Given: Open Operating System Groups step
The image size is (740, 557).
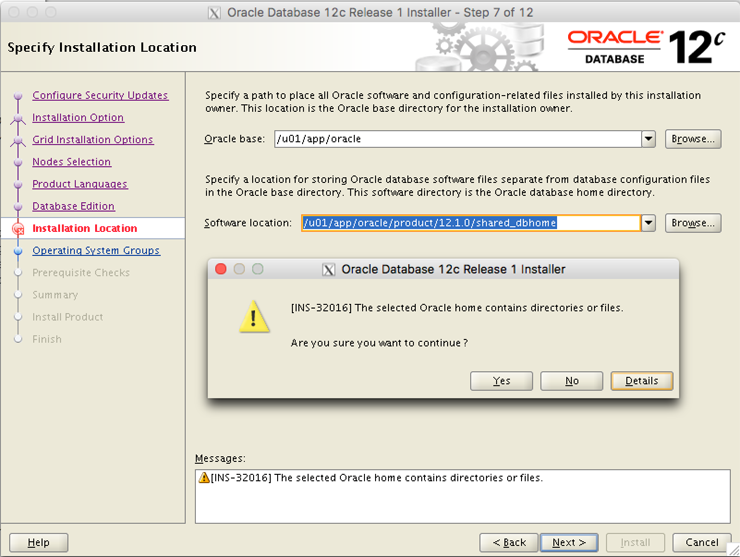Looking at the screenshot, I should 96,251.
